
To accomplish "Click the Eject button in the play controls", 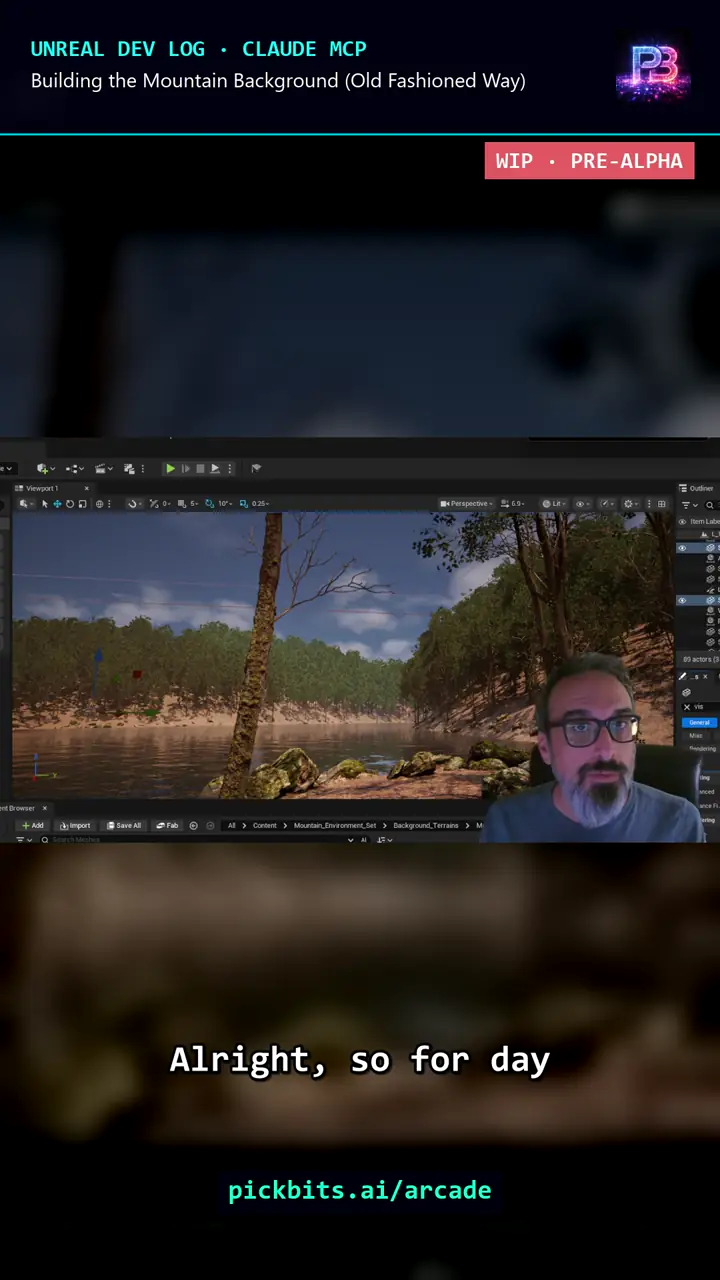I will coord(215,468).
